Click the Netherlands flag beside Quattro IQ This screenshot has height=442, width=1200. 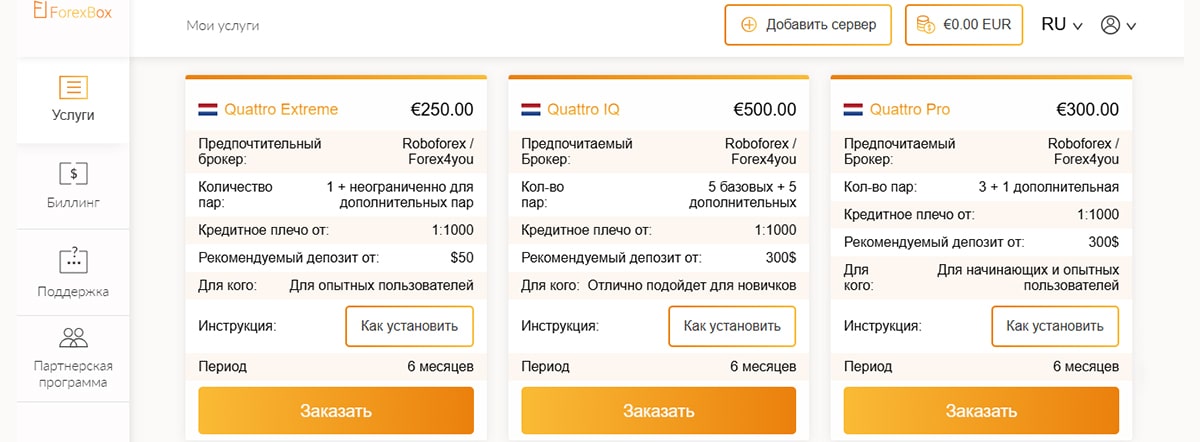(x=531, y=110)
